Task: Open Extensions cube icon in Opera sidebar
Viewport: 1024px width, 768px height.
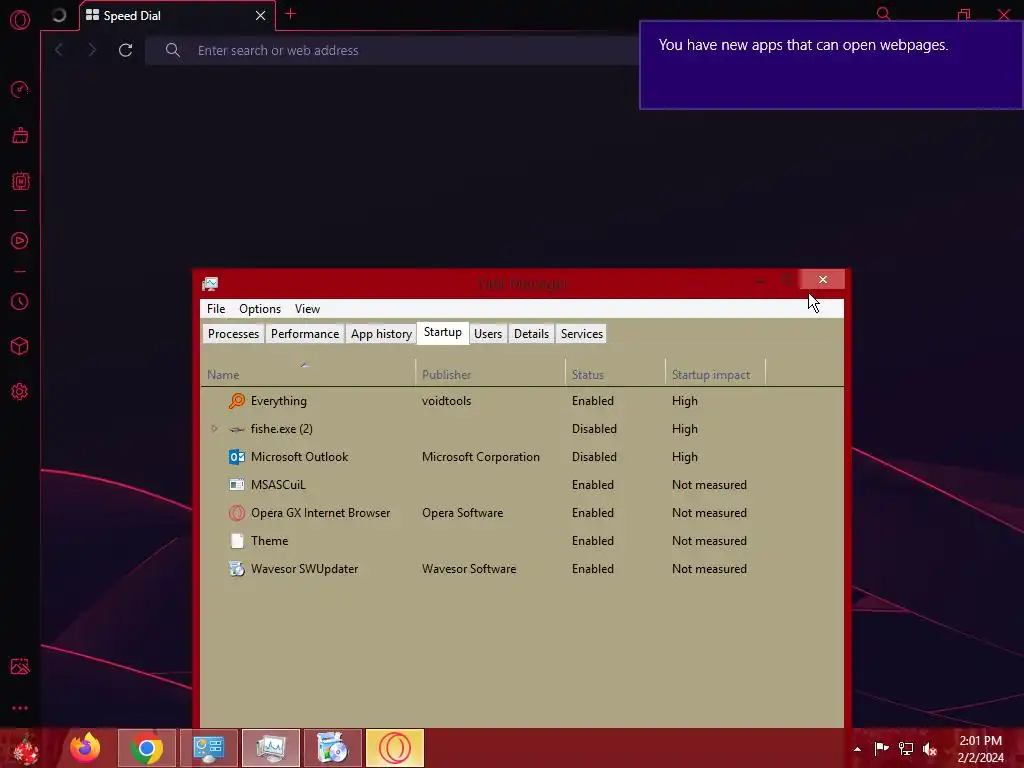Action: click(20, 346)
